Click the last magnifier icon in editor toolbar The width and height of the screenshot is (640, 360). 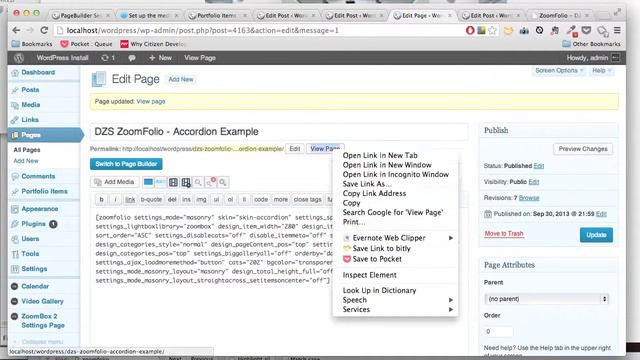223,182
